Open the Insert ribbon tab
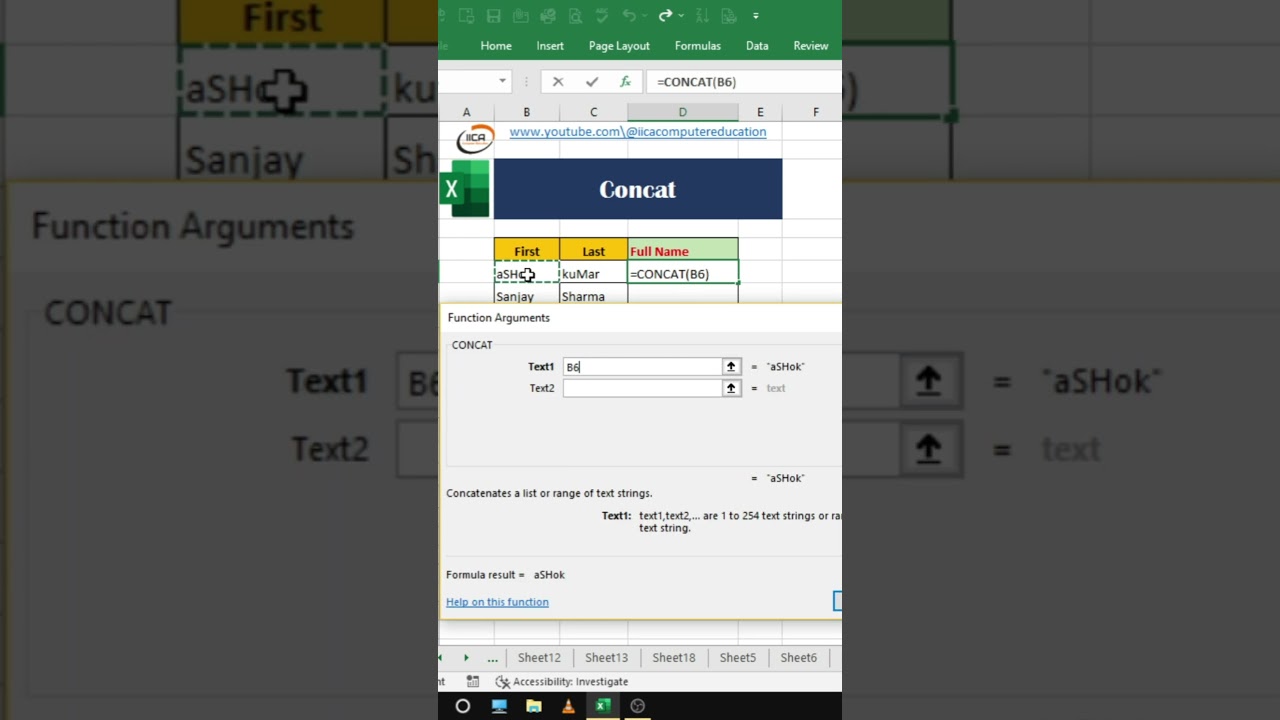This screenshot has width=1280, height=720. point(550,46)
